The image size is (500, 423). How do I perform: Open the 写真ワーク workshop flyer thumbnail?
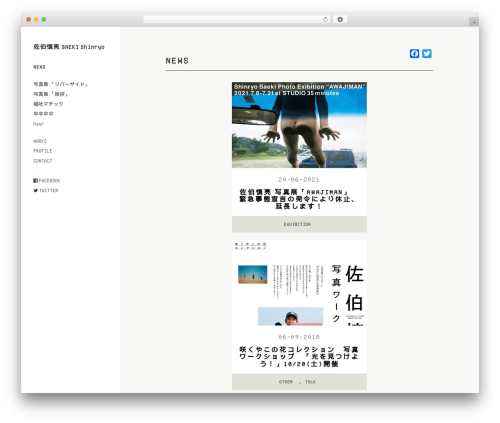pyautogui.click(x=299, y=283)
